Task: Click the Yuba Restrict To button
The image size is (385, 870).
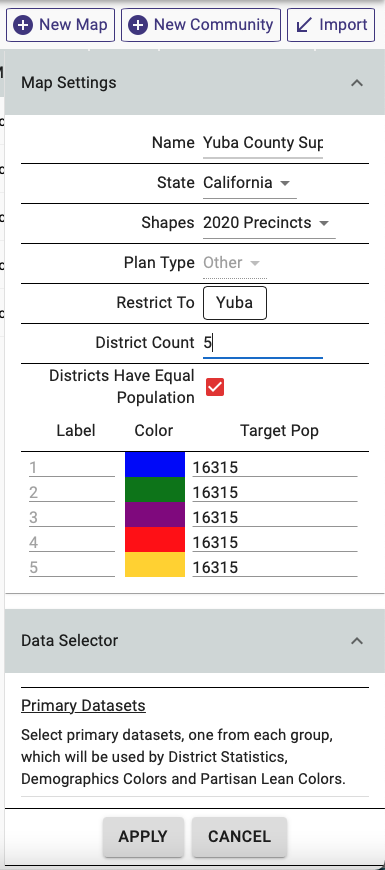Action: pyautogui.click(x=235, y=303)
